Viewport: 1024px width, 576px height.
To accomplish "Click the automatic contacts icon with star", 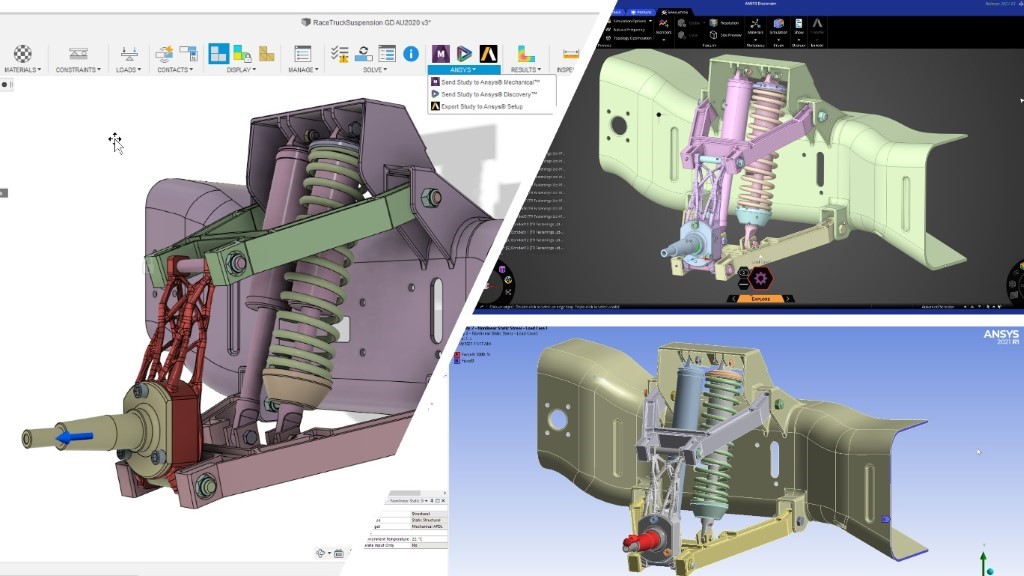I will tap(165, 54).
